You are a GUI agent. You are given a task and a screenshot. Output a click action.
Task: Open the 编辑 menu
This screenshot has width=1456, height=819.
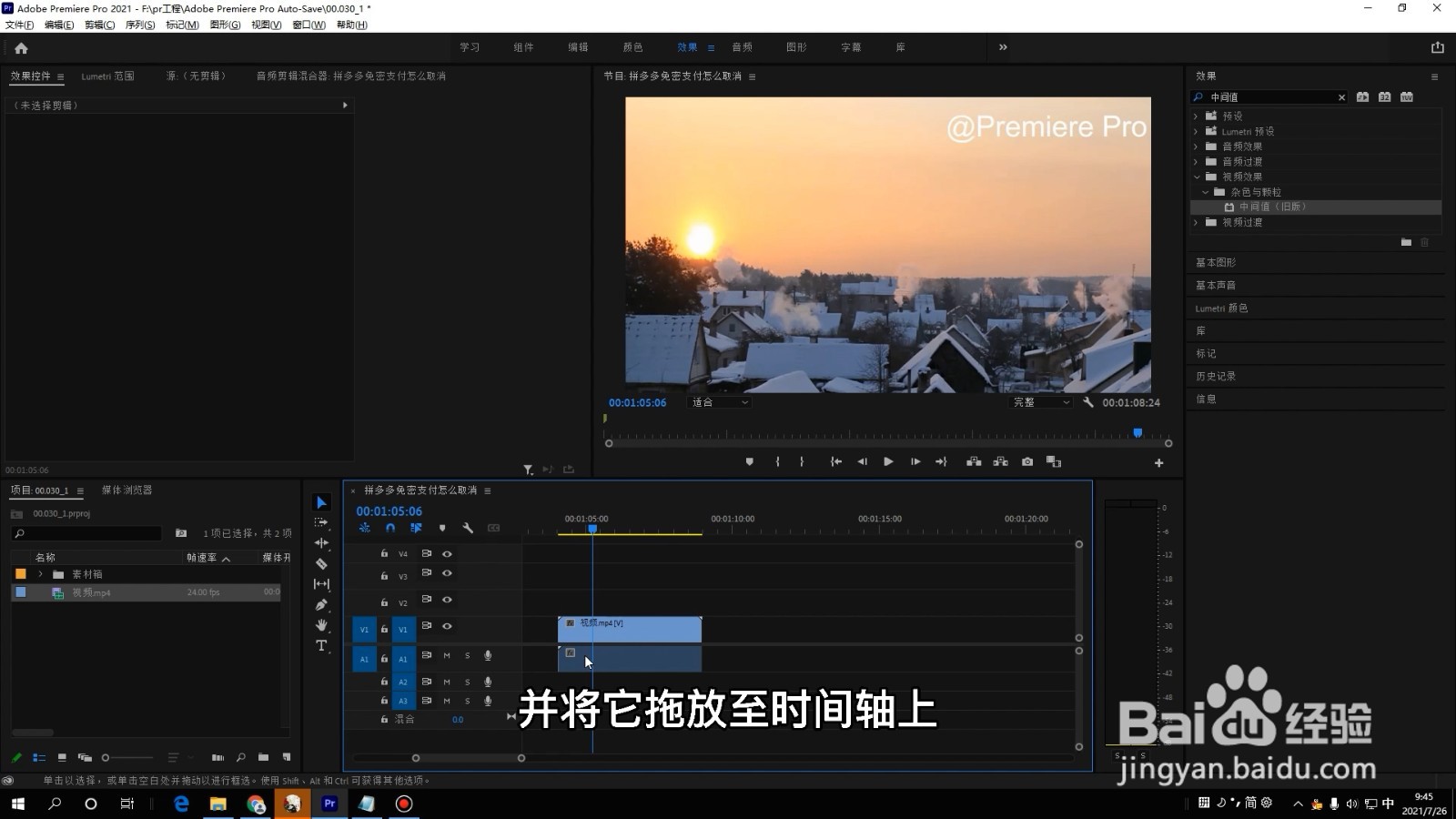(x=58, y=25)
